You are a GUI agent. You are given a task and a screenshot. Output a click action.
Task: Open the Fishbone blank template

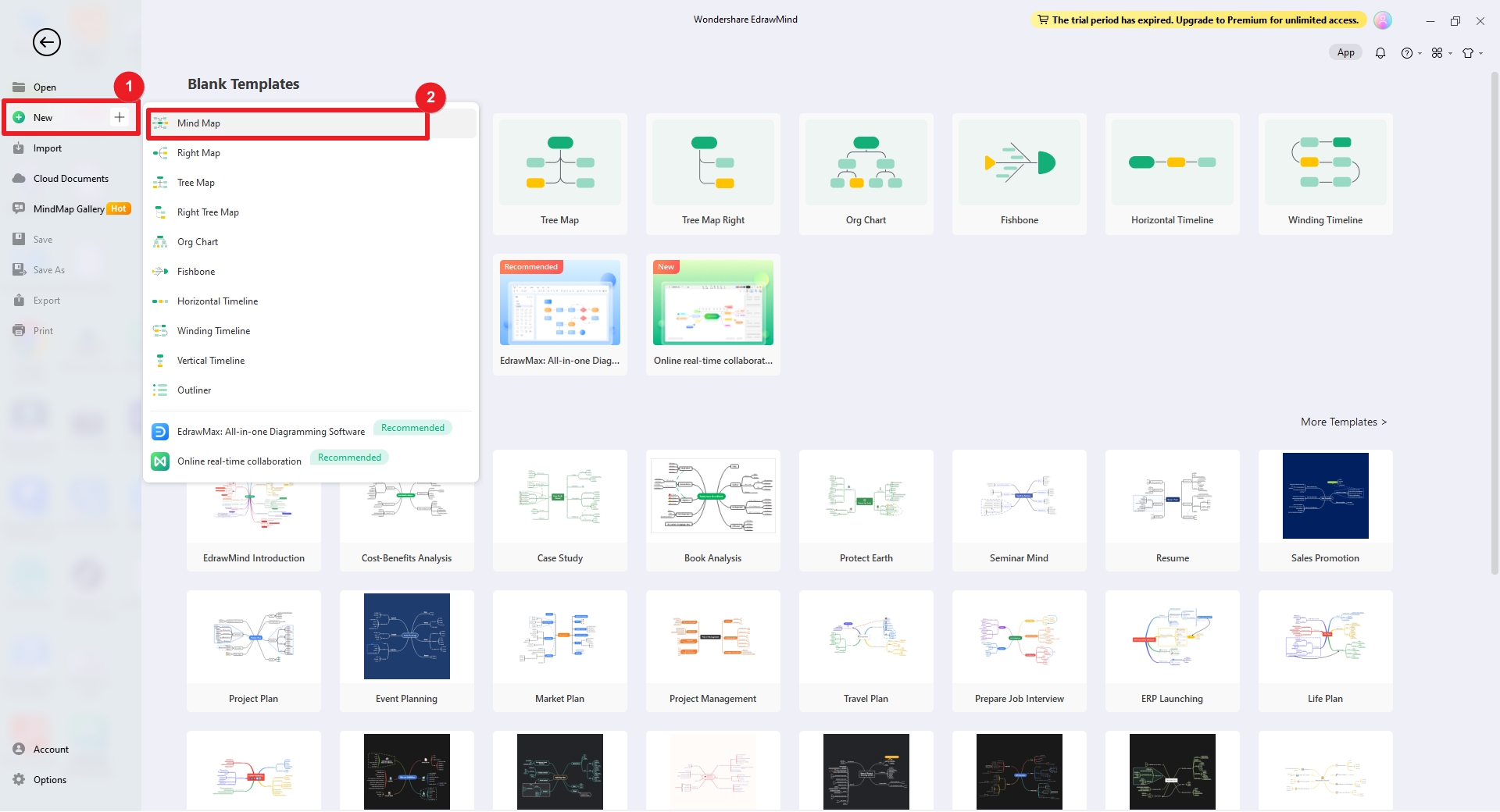1020,174
